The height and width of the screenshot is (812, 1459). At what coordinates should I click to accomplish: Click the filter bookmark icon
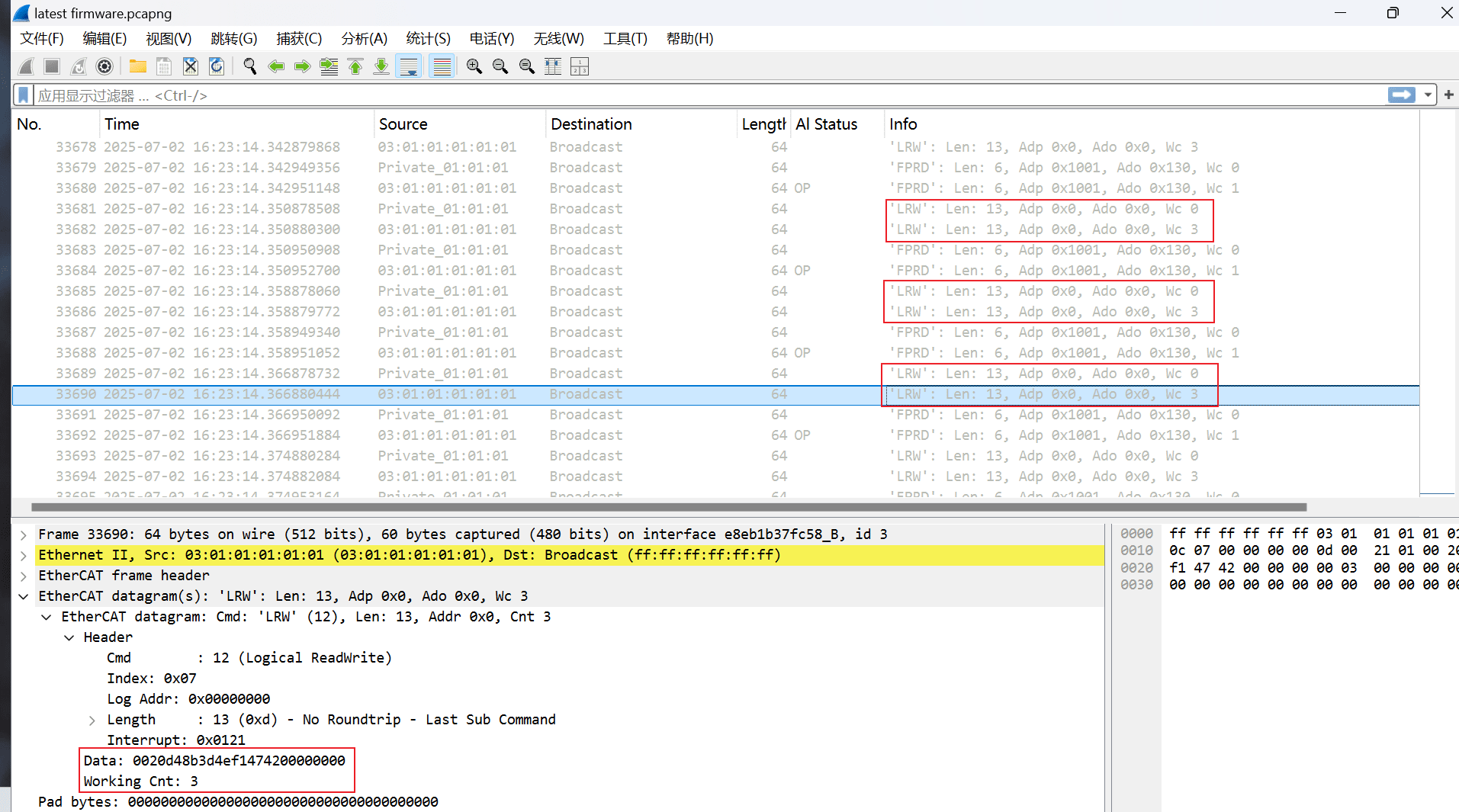pyautogui.click(x=24, y=95)
